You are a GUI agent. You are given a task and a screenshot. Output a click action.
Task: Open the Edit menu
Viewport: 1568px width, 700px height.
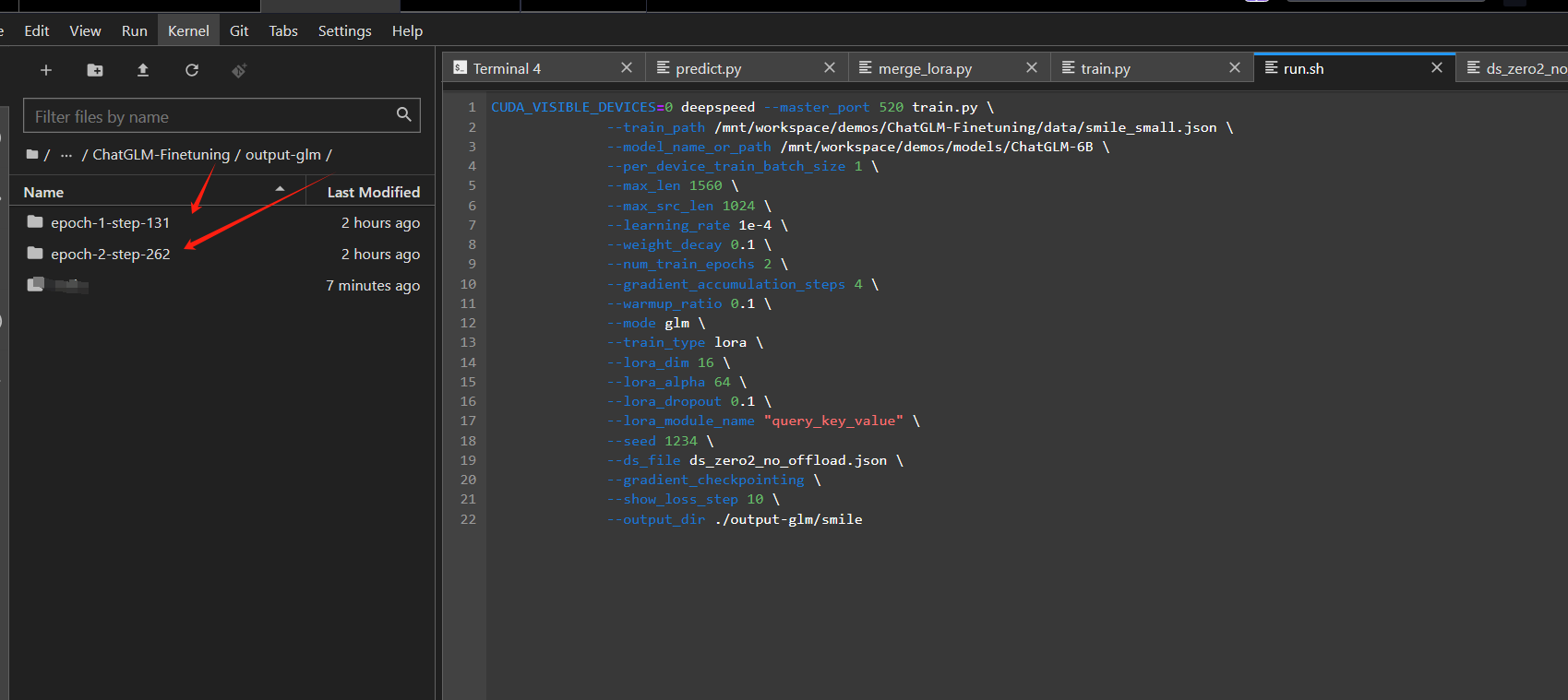pyautogui.click(x=37, y=30)
